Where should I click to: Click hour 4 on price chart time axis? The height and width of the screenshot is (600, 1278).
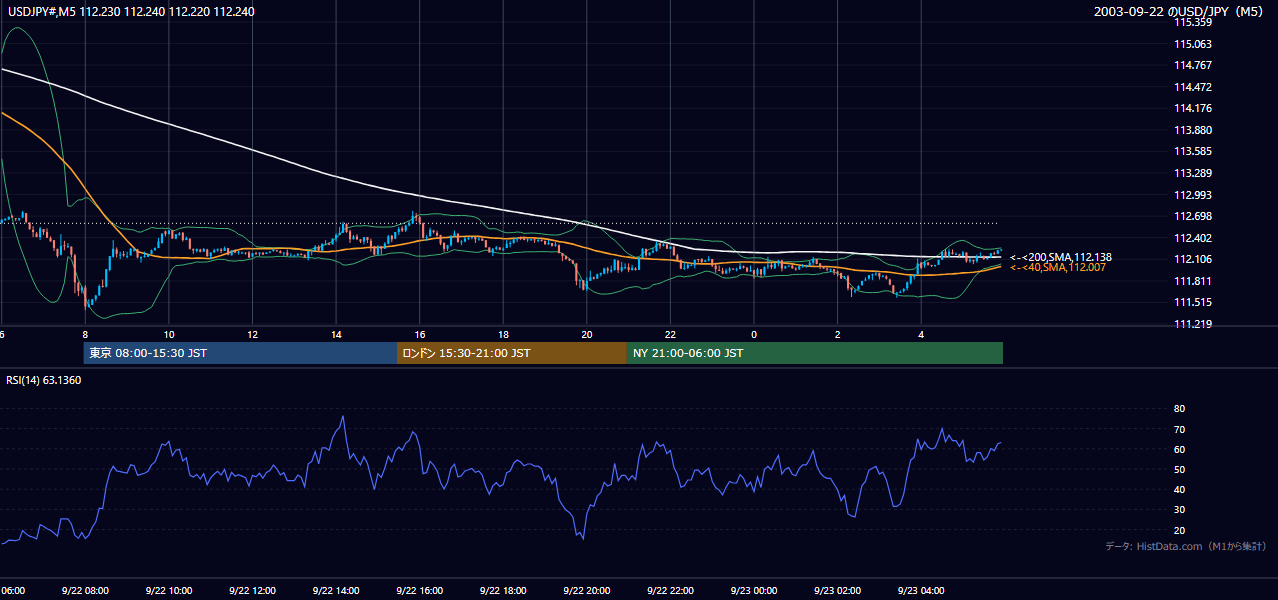[x=922, y=334]
